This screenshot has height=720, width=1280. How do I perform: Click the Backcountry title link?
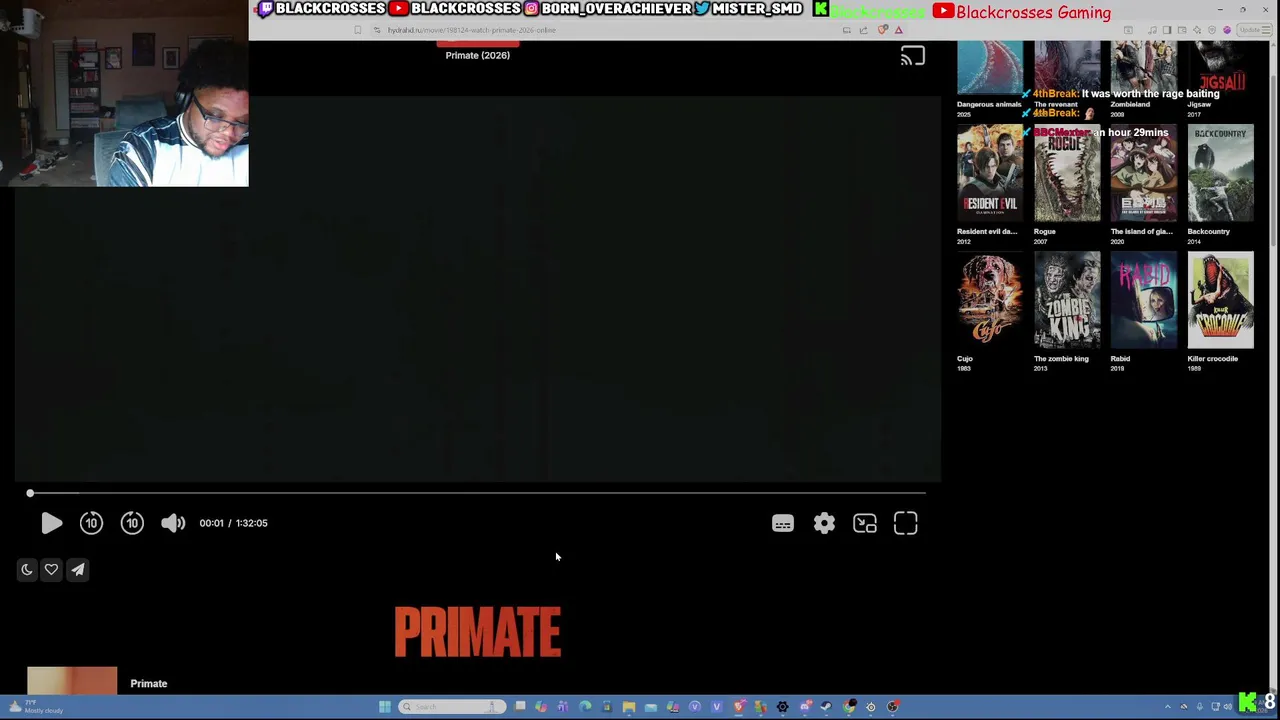tap(1208, 231)
